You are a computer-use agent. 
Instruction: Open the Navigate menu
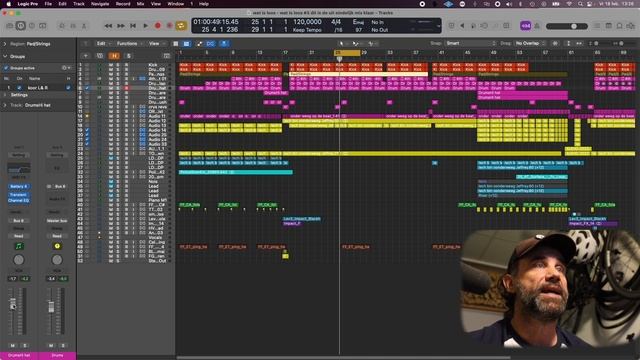(100, 4)
